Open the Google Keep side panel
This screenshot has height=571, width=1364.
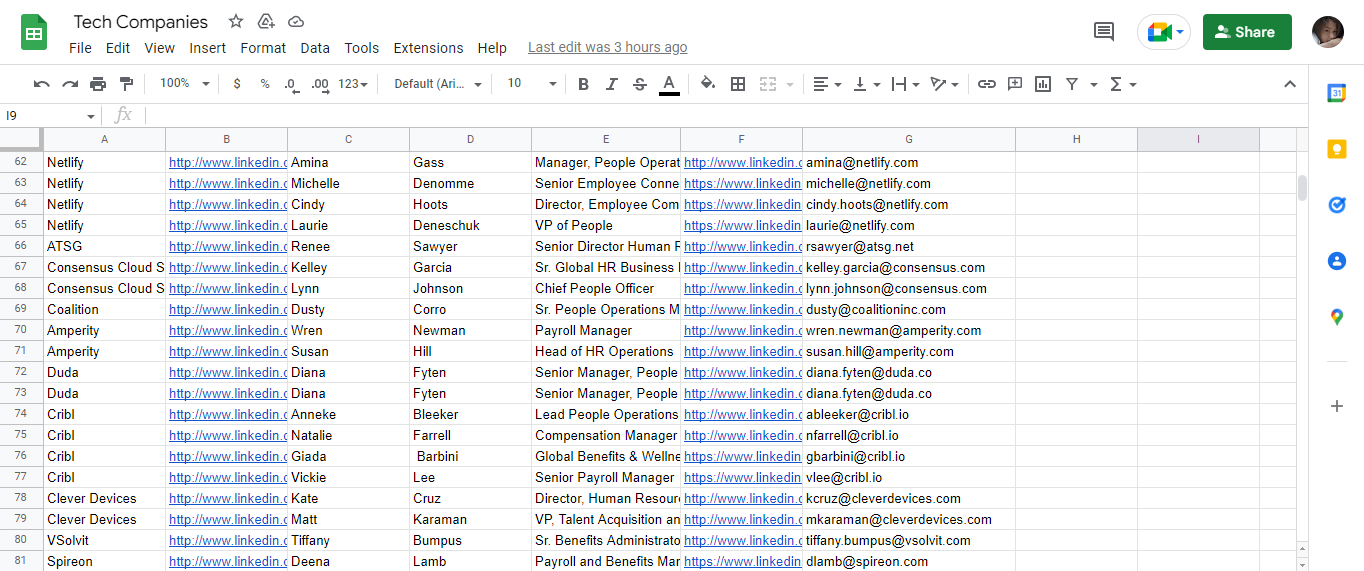tap(1336, 149)
